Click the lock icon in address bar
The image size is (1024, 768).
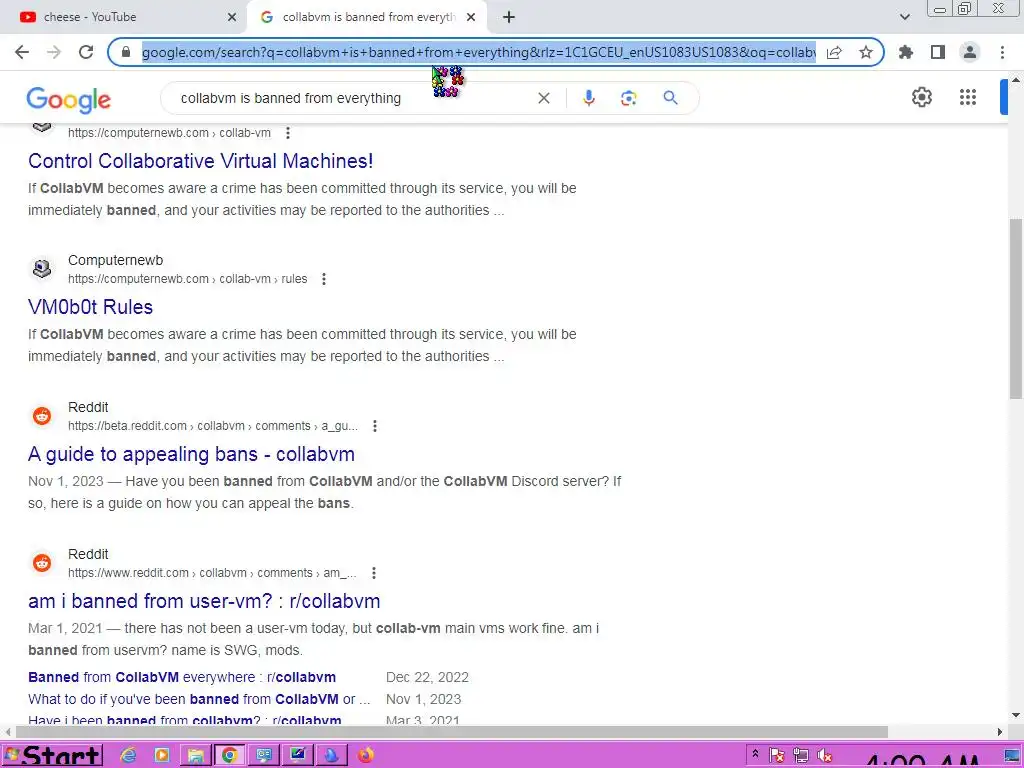click(x=126, y=52)
